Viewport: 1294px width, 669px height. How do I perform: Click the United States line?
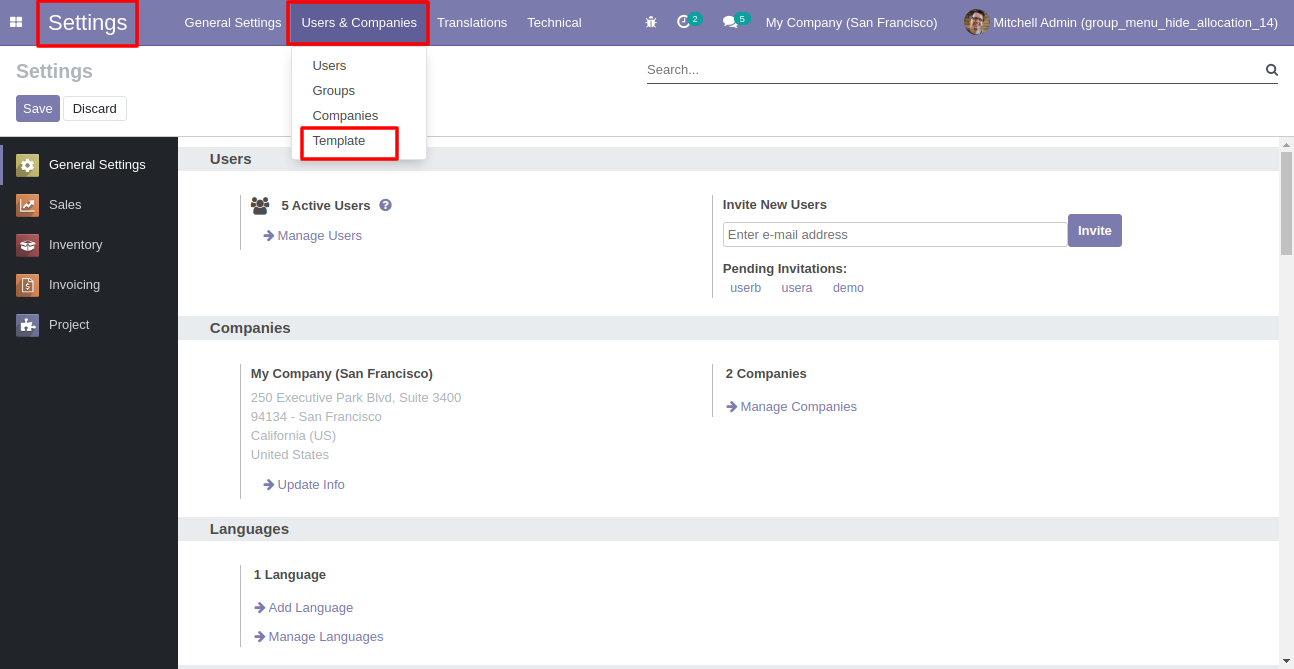point(290,455)
